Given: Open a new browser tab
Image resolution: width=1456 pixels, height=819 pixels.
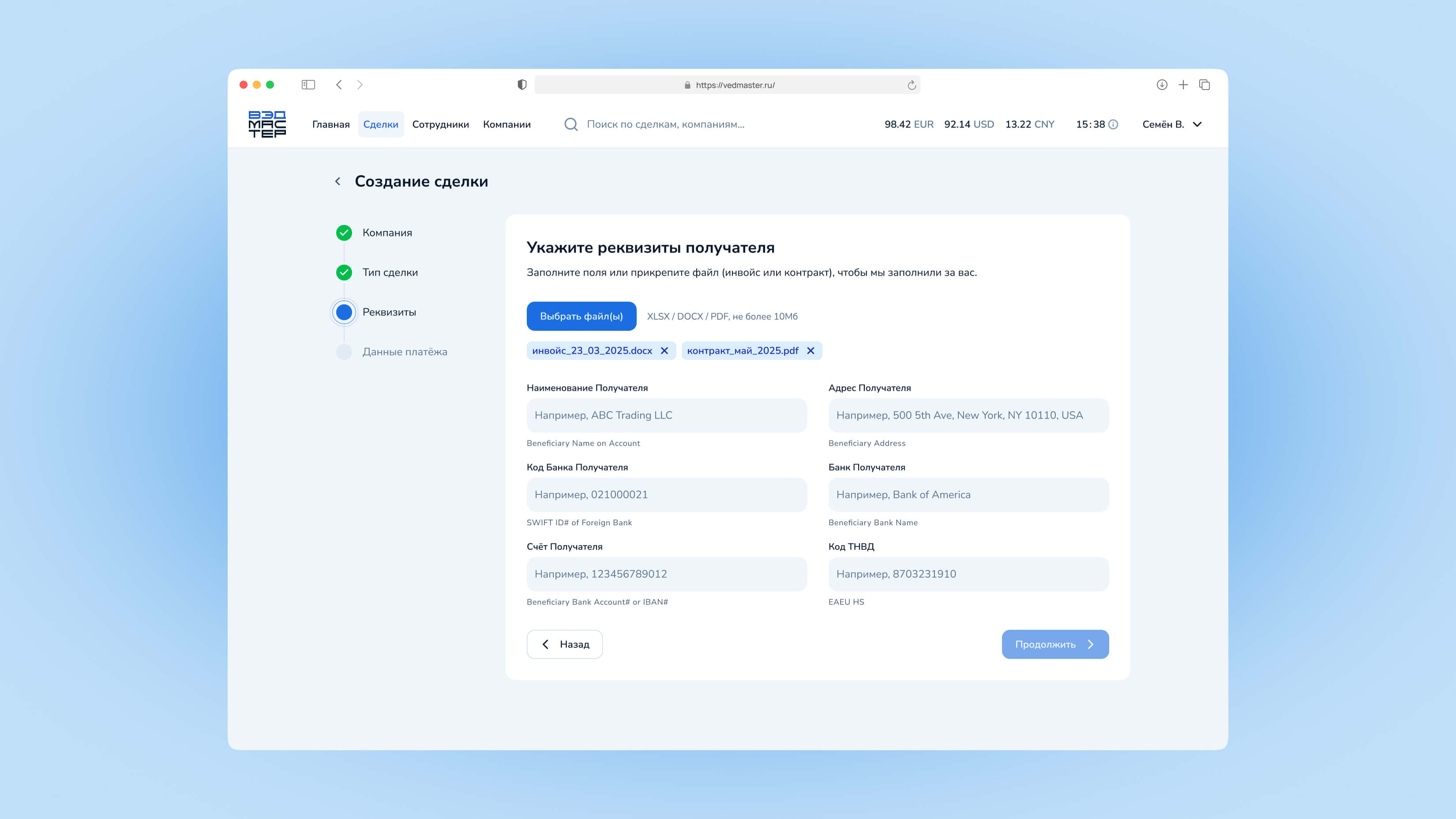Looking at the screenshot, I should coord(1183,85).
